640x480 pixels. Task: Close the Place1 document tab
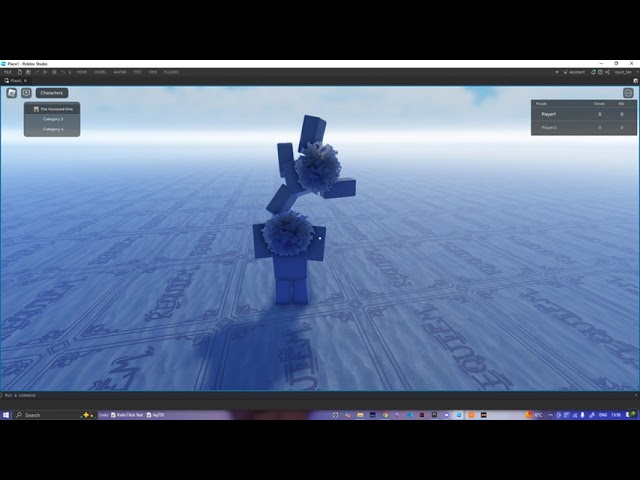25,81
